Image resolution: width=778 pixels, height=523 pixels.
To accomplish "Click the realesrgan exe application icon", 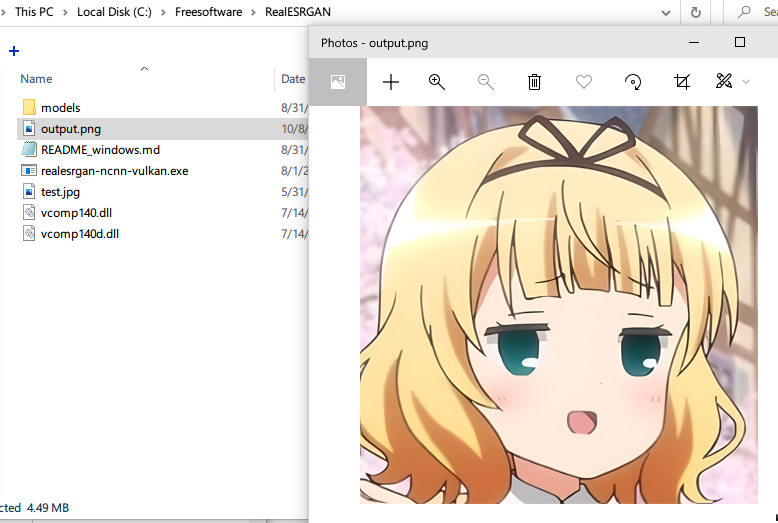I will [29, 171].
